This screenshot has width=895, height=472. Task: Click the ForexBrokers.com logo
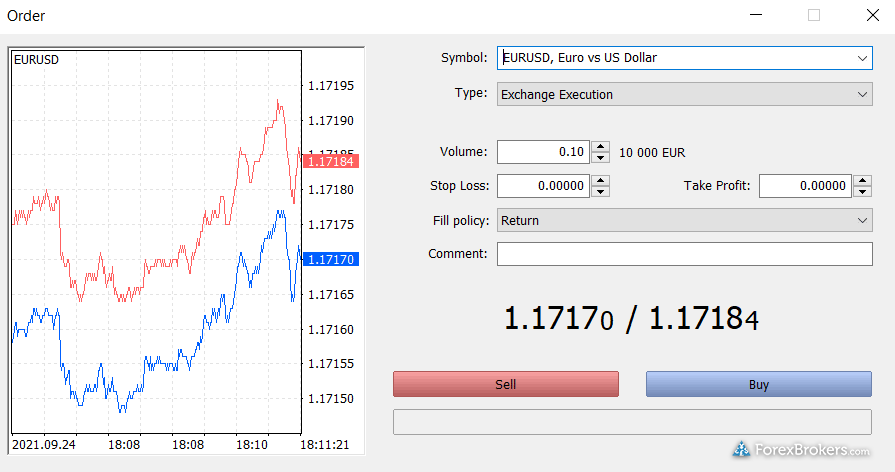point(802,450)
